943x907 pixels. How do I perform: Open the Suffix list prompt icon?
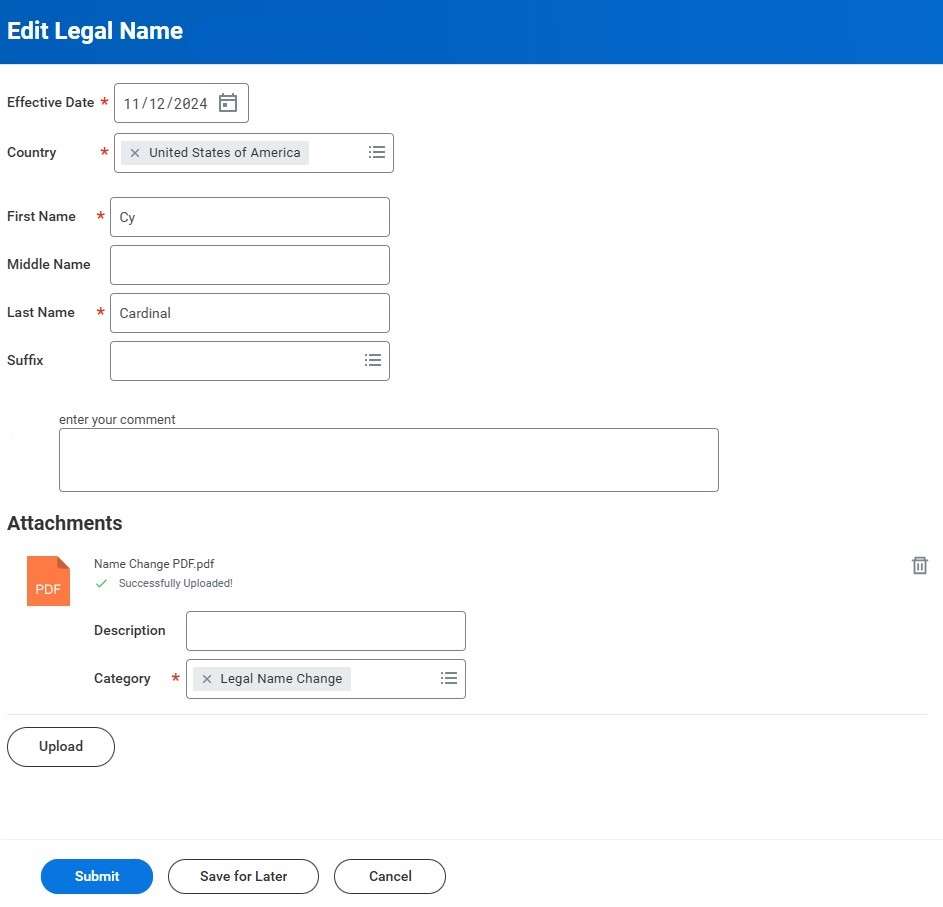[373, 360]
